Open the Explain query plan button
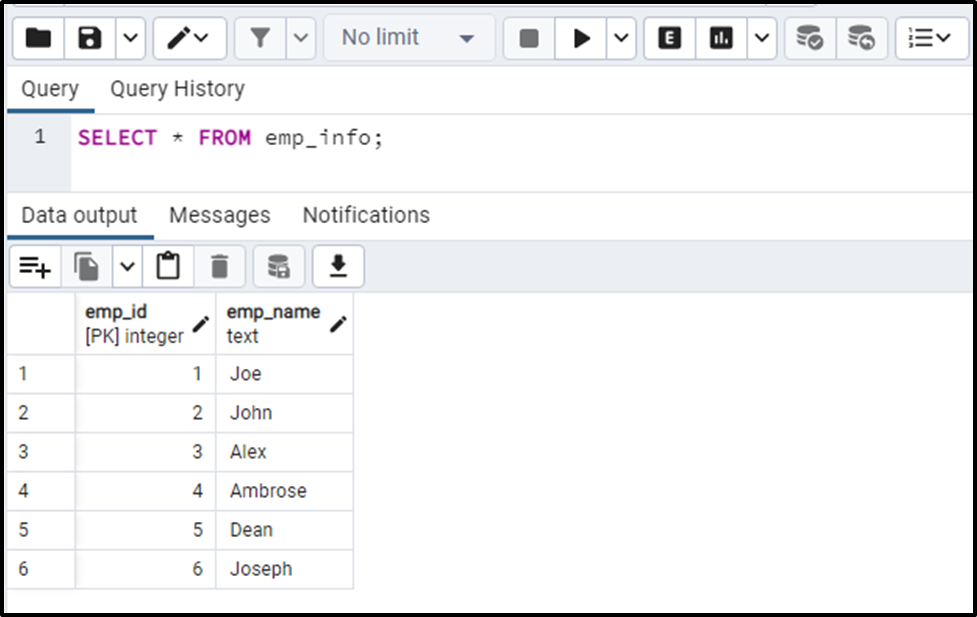The image size is (977, 617). click(670, 38)
